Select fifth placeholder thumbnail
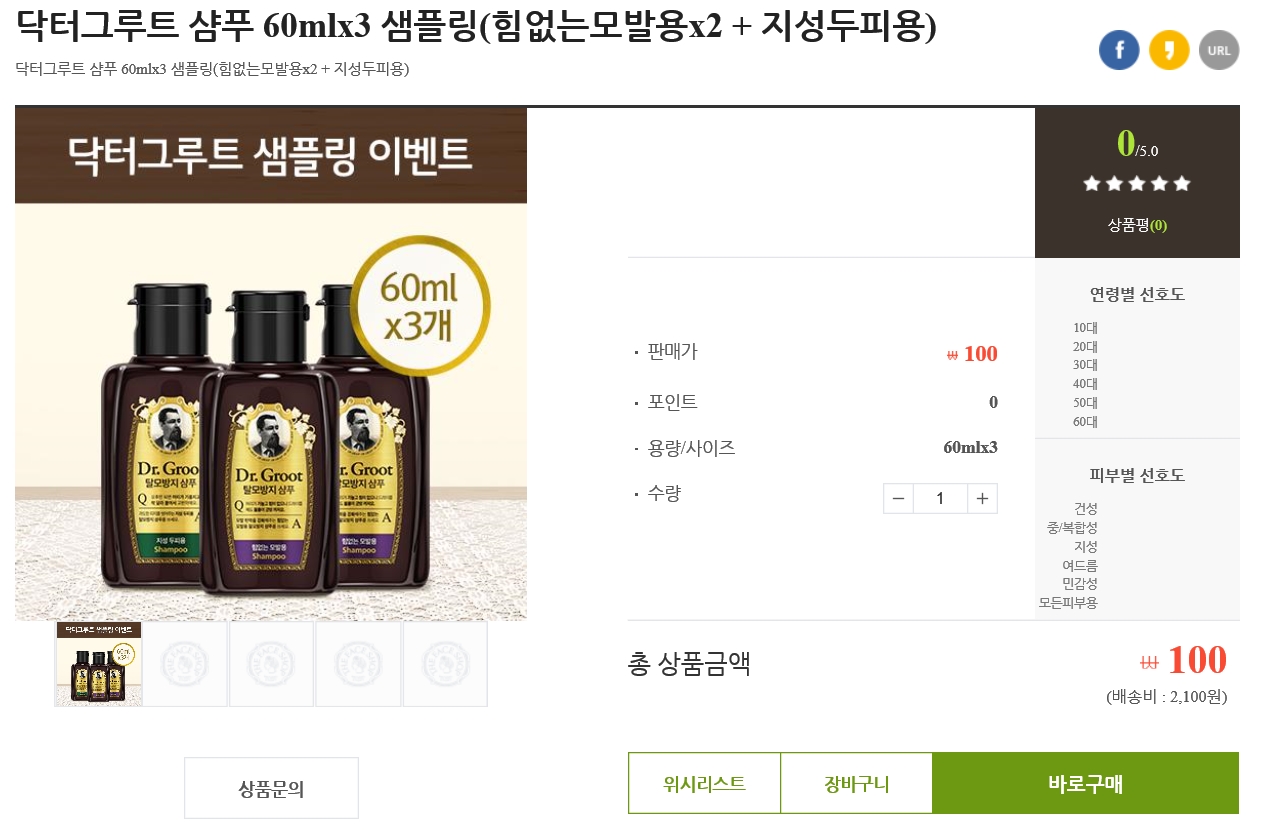Screen dimensions: 1265x834 click(445, 664)
